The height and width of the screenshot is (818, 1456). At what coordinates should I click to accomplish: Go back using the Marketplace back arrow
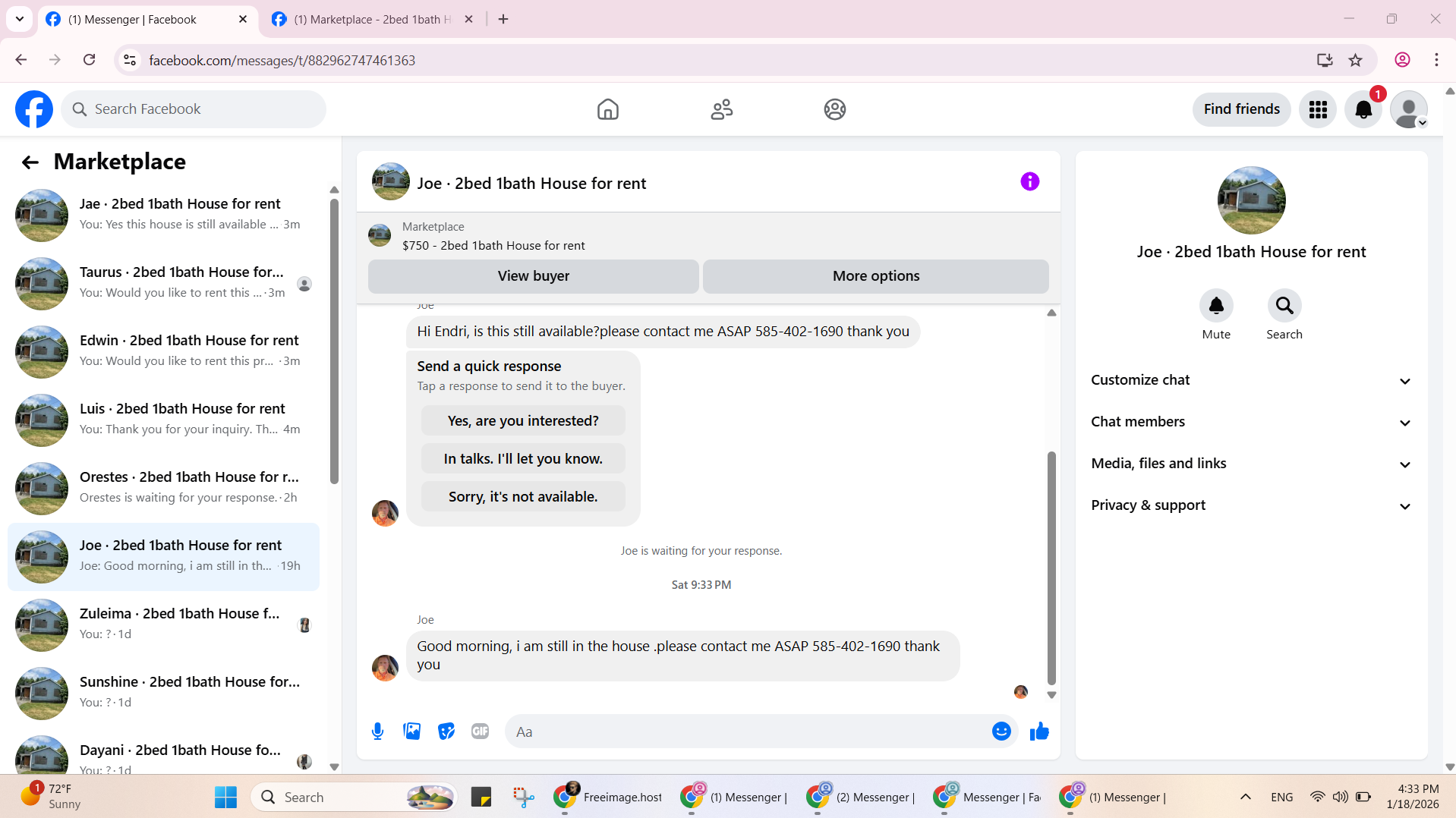point(30,162)
